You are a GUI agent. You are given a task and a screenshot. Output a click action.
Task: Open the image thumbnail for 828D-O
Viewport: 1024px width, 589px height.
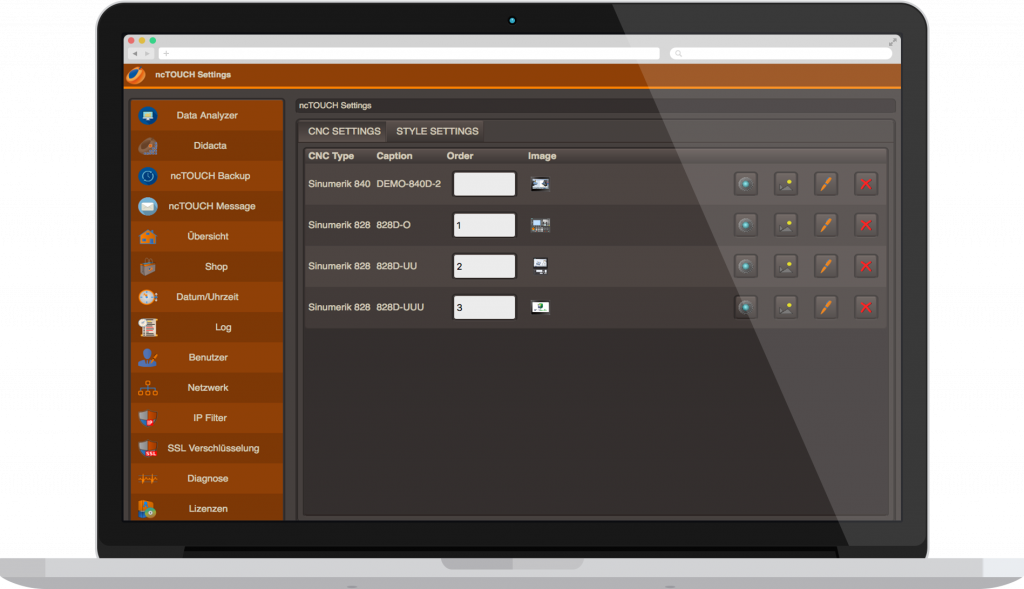[x=540, y=225]
